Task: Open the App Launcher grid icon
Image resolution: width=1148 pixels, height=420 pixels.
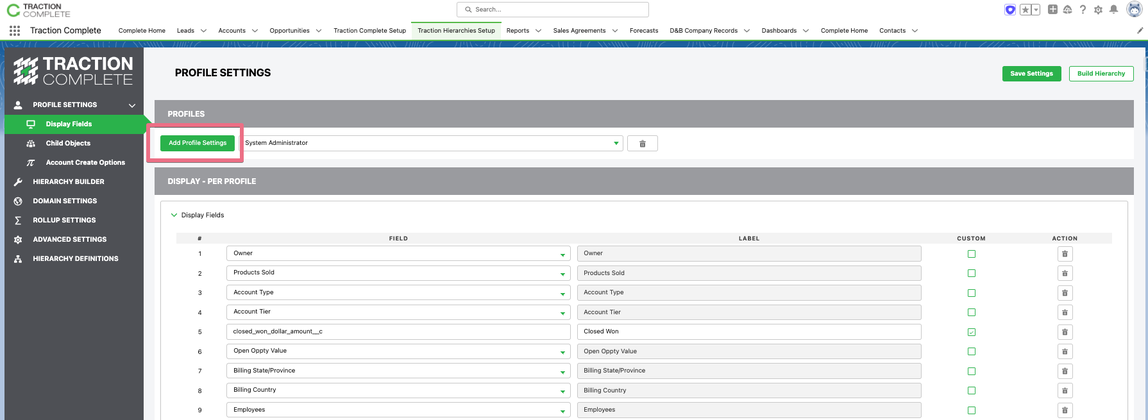Action: pyautogui.click(x=15, y=31)
